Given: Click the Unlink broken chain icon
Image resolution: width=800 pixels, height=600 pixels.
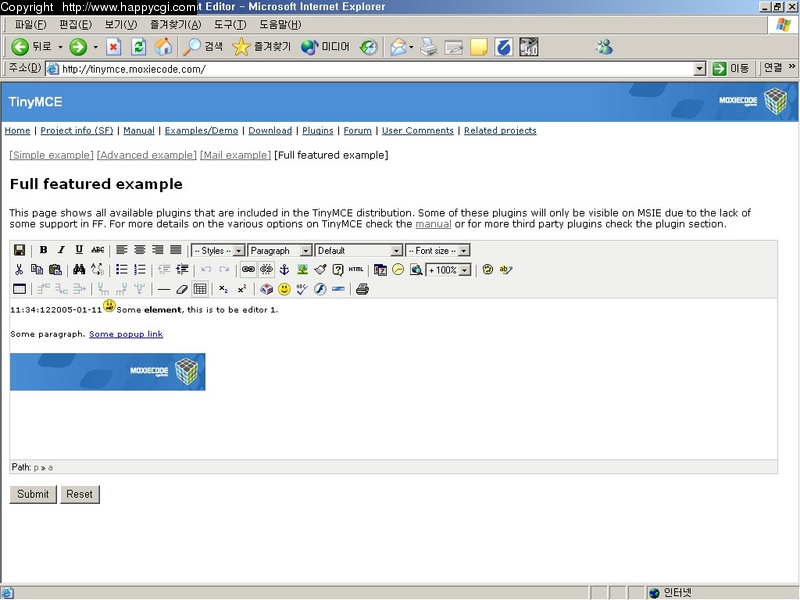Looking at the screenshot, I should 266,269.
